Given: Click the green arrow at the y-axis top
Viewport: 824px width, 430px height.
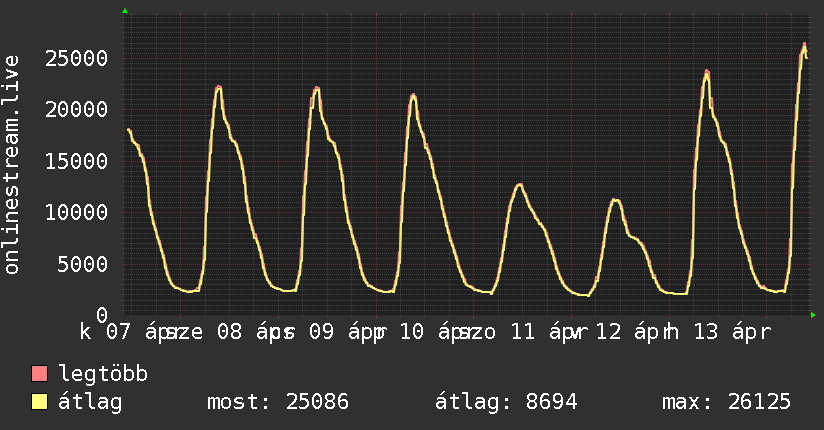Looking at the screenshot, I should [125, 11].
